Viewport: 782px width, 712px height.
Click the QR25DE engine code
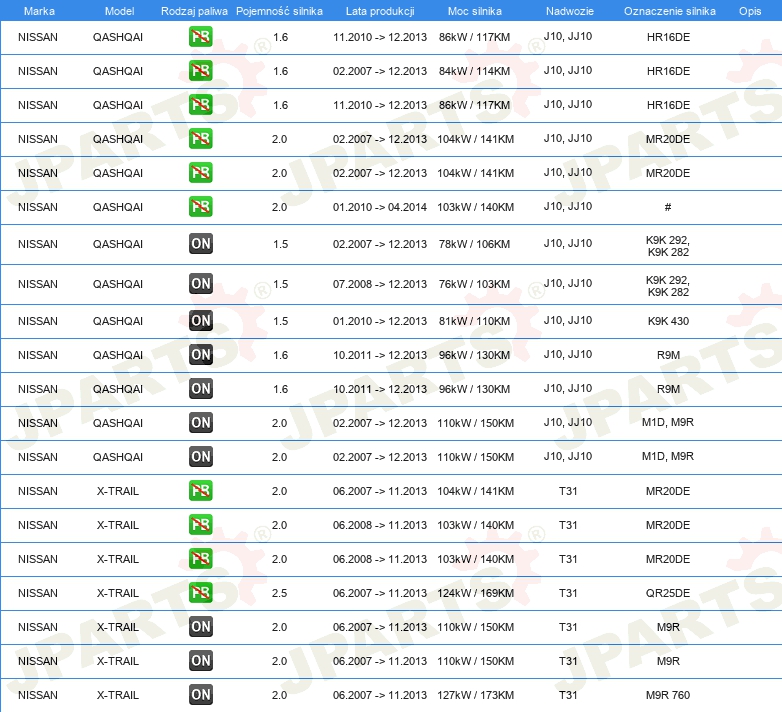668,593
